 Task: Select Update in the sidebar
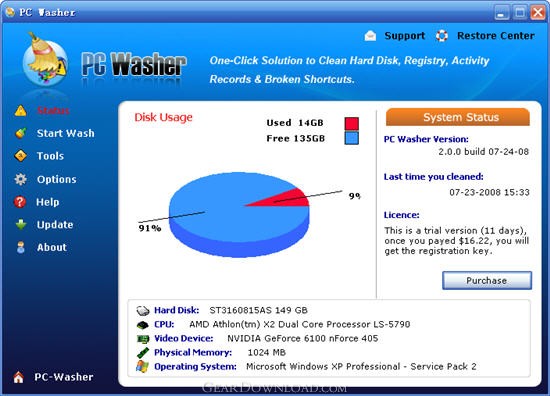tap(55, 225)
